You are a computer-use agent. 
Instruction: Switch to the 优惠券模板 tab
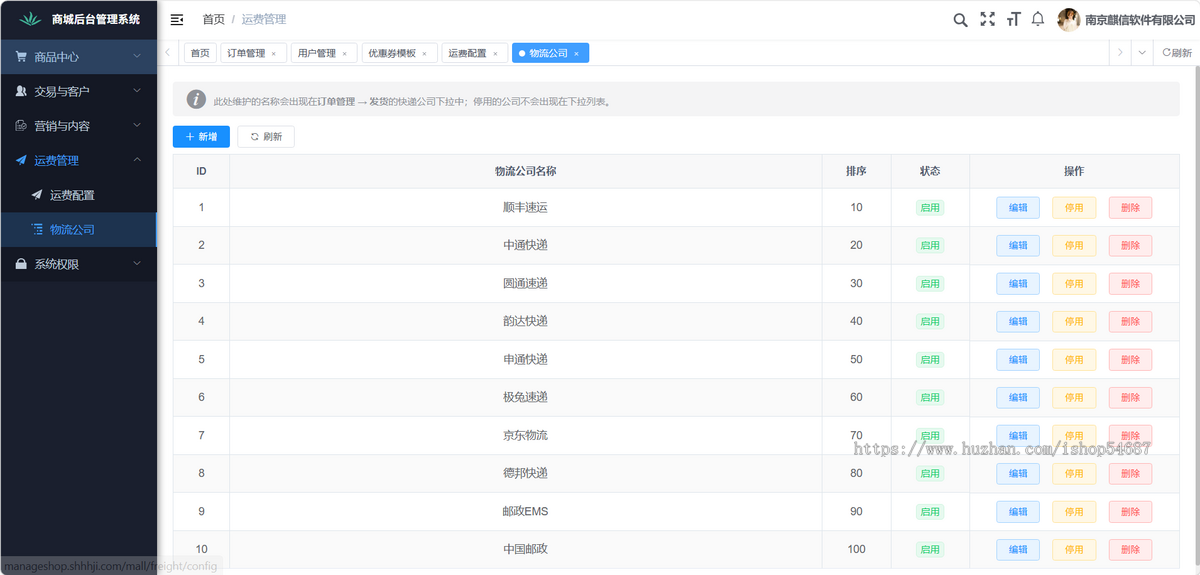coord(392,53)
